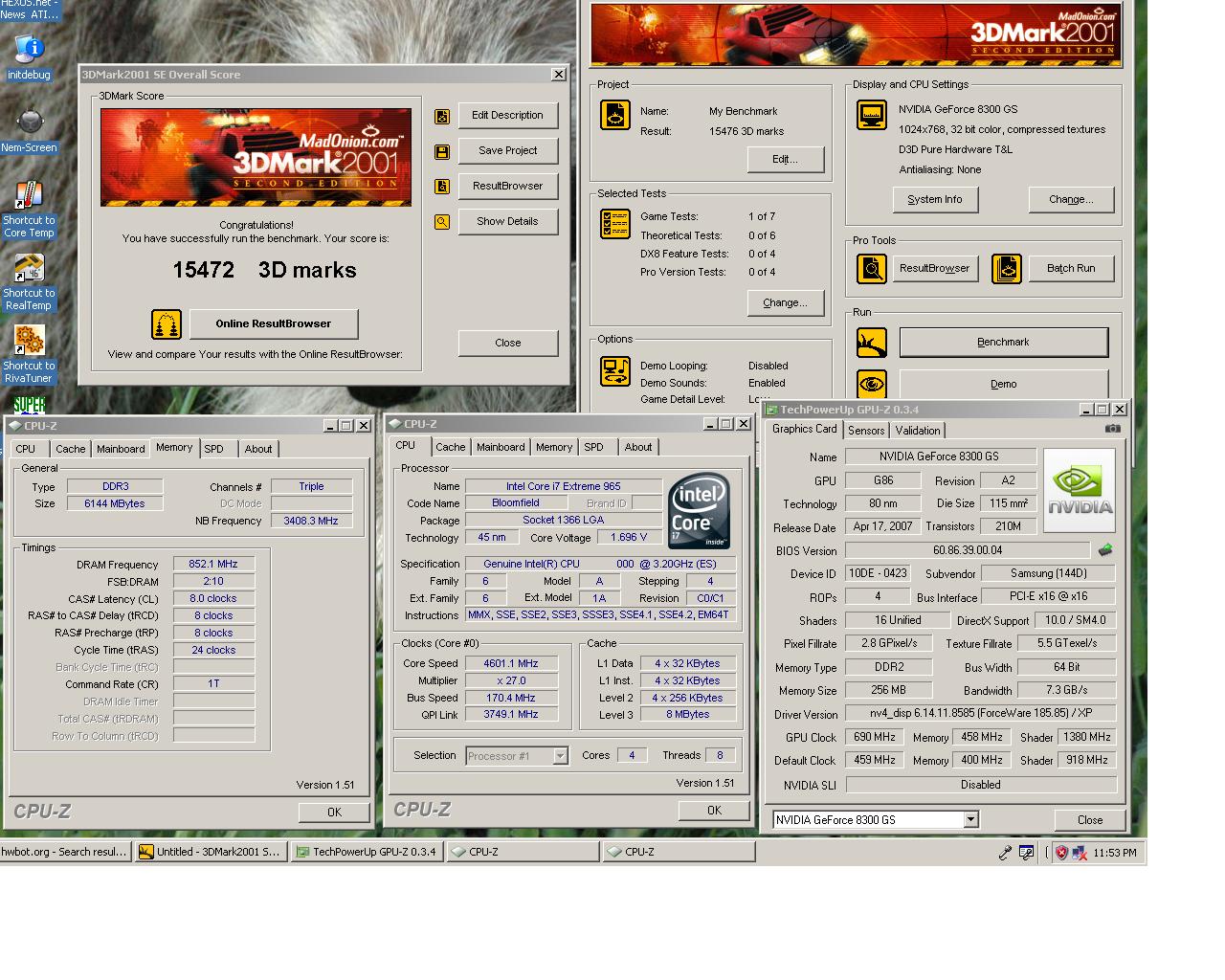The height and width of the screenshot is (980, 1225).
Task: Click the BIOS save icon in GPU-Z
Action: click(1105, 550)
